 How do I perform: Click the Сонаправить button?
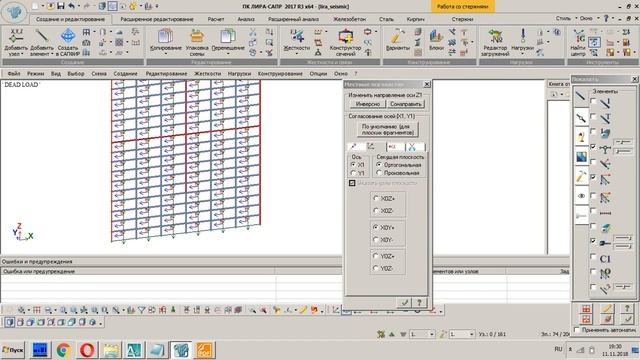coord(405,104)
